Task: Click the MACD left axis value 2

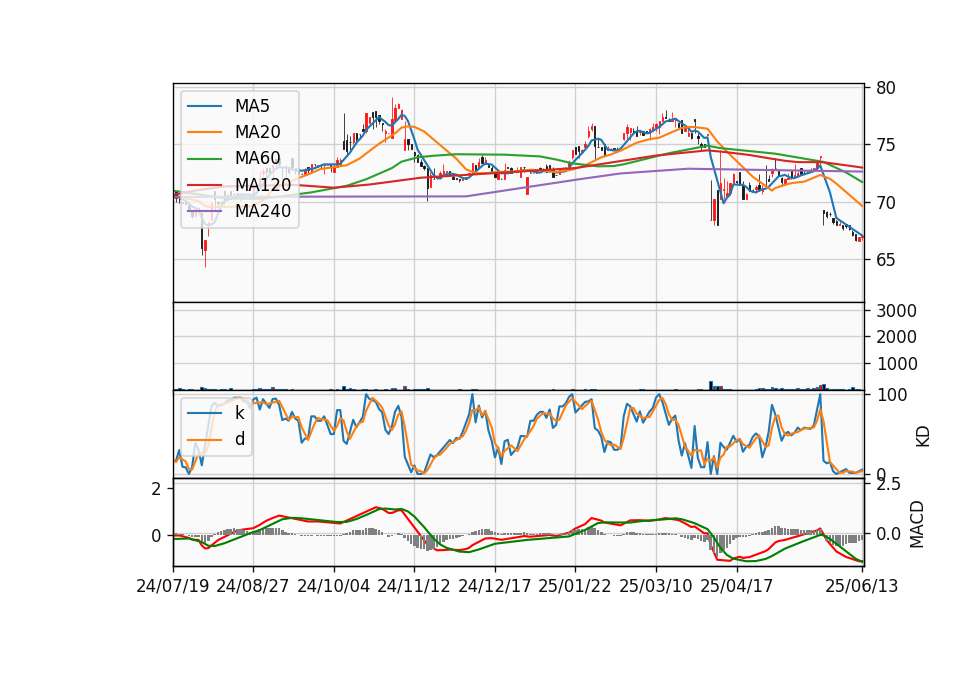Action: [157, 489]
